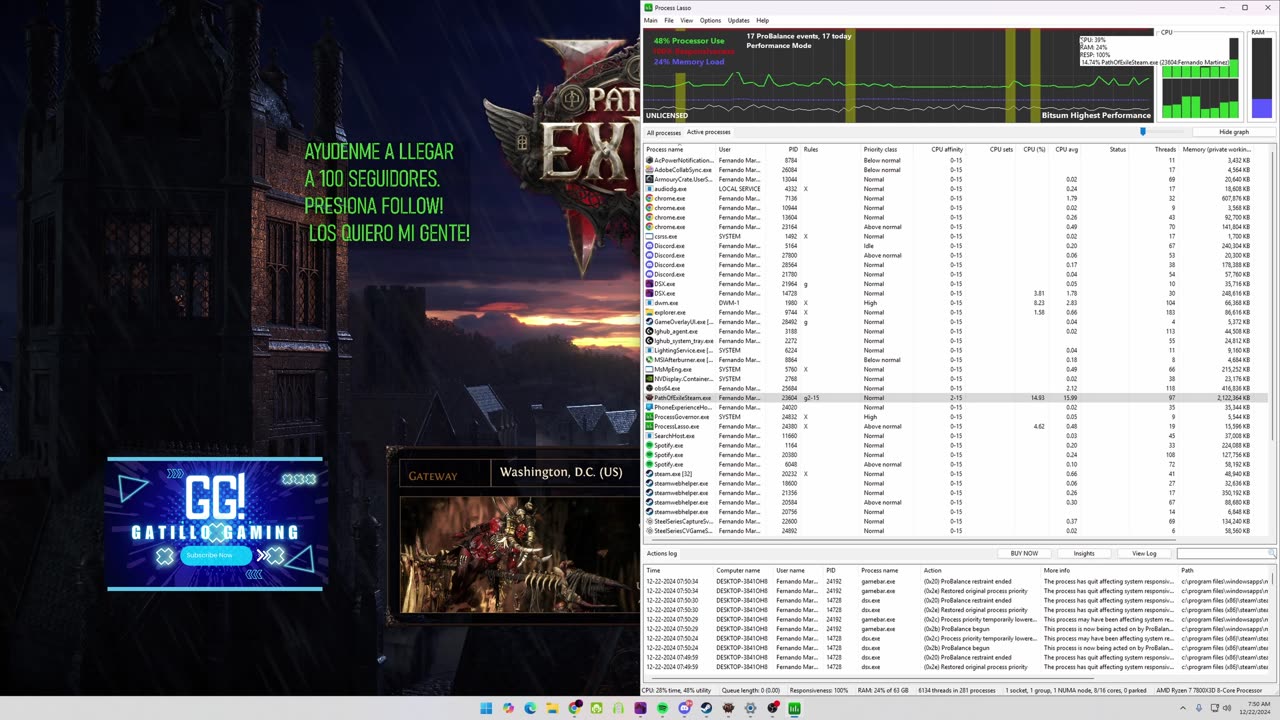This screenshot has height=720, width=1280.
Task: Select the SteelSeriesCaptureSv process row
Action: 955,521
